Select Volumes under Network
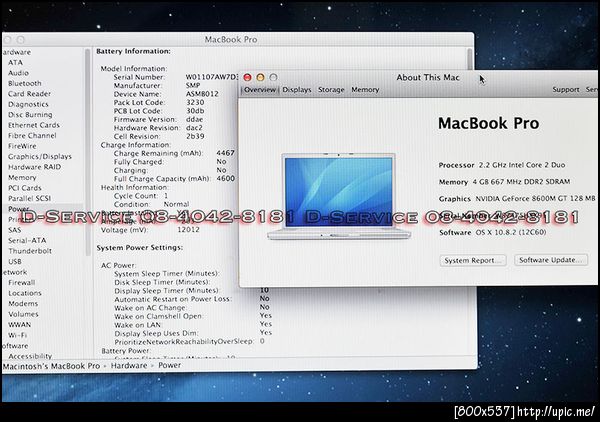Viewport: 600px width, 422px height. 23,314
